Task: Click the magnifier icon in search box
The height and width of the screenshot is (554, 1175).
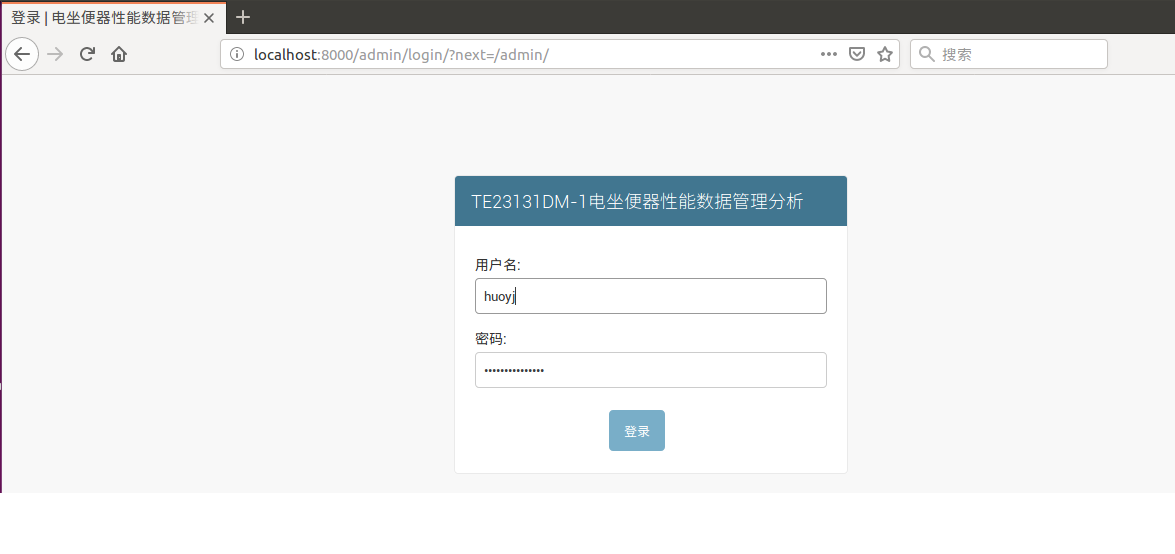Action: coord(927,54)
